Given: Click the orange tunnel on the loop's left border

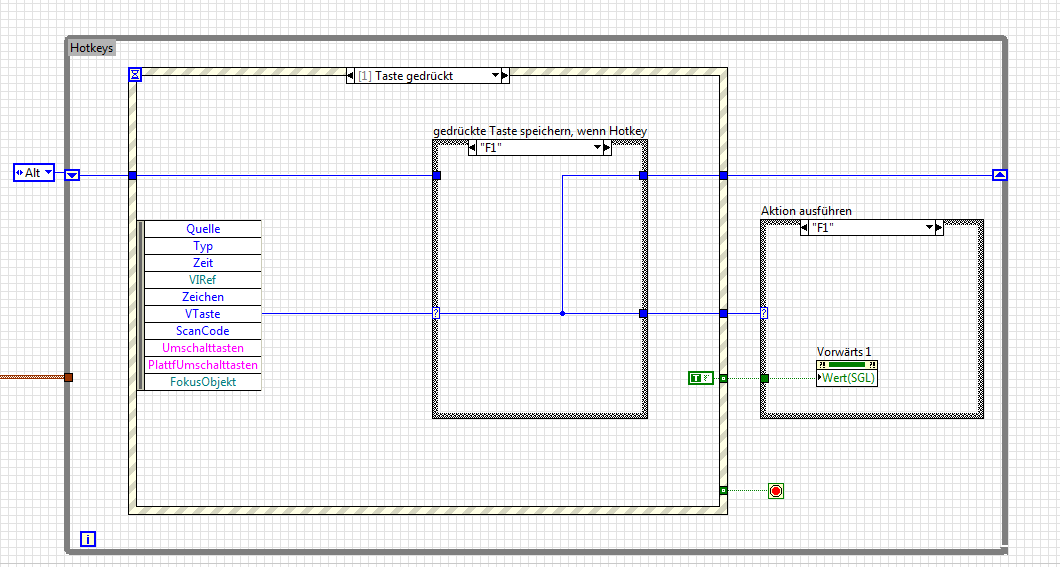Looking at the screenshot, I should 68,377.
